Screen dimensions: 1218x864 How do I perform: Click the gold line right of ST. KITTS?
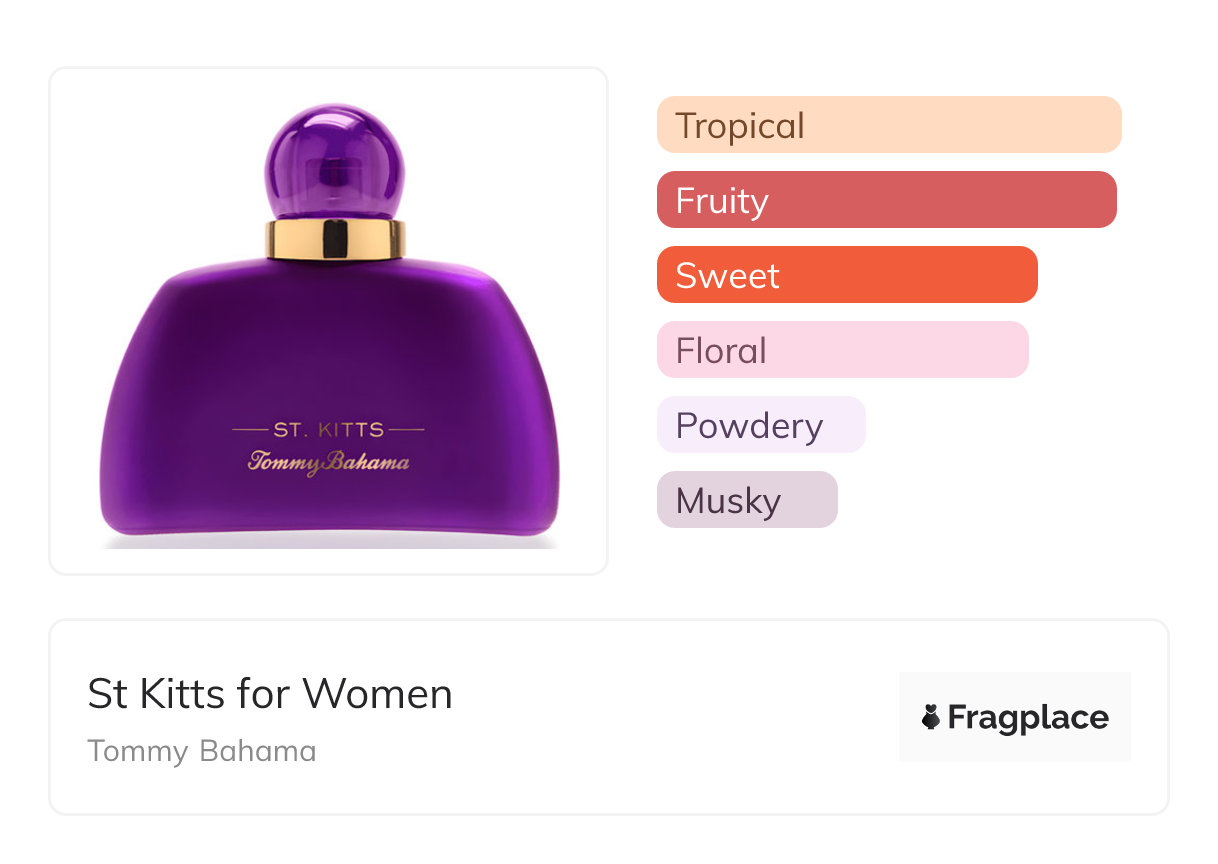click(406, 430)
